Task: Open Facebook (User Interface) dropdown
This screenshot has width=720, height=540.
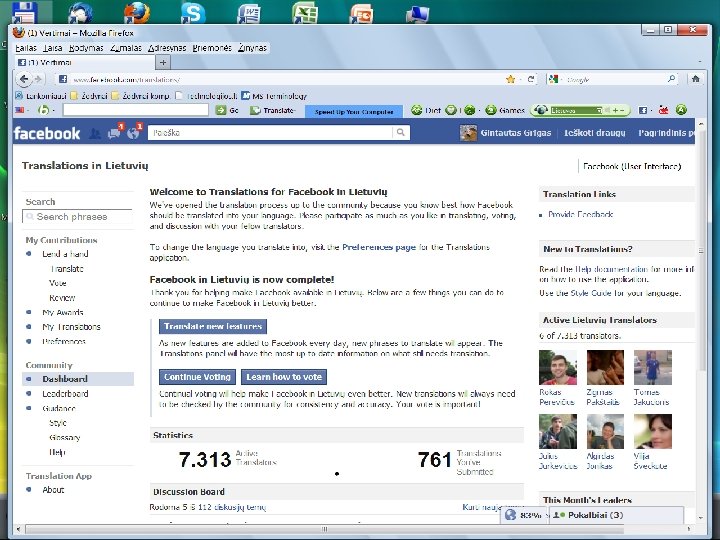Action: (x=632, y=166)
